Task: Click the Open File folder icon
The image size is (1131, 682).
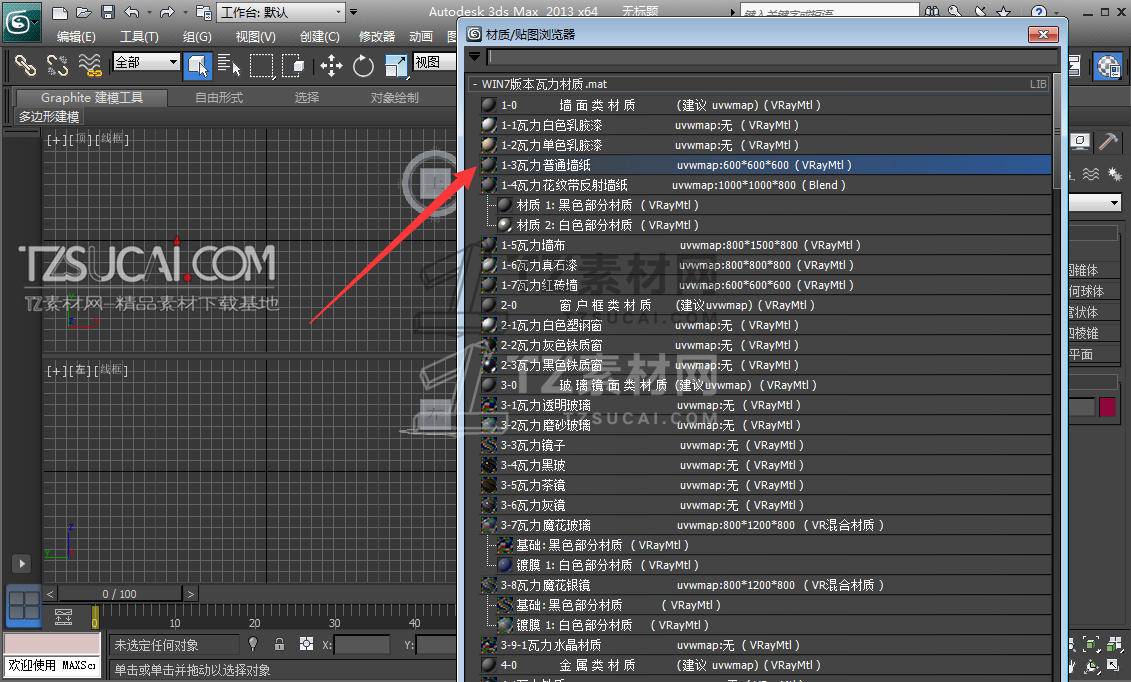Action: [84, 12]
